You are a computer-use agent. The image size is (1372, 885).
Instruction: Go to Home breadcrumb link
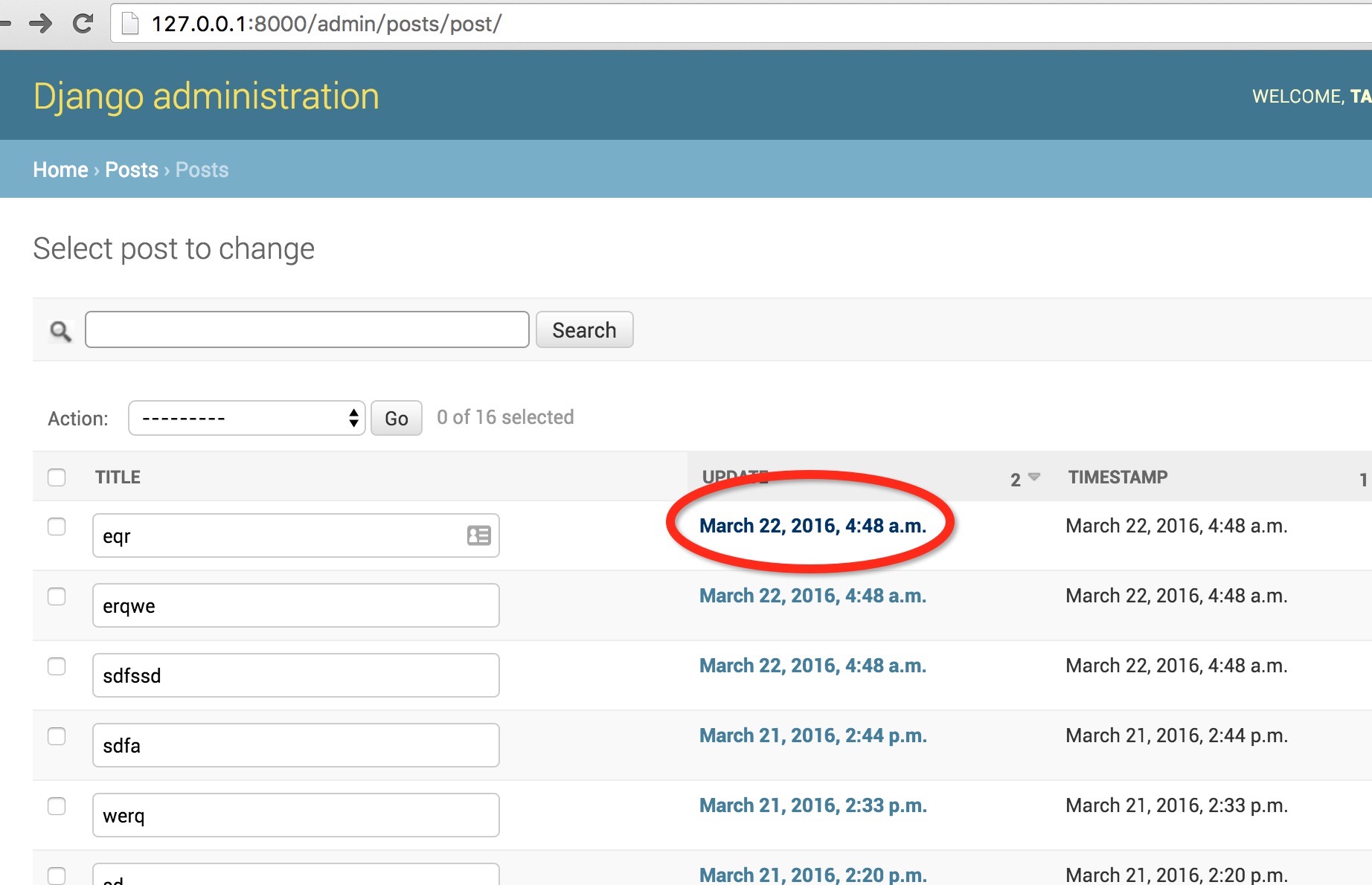(61, 170)
